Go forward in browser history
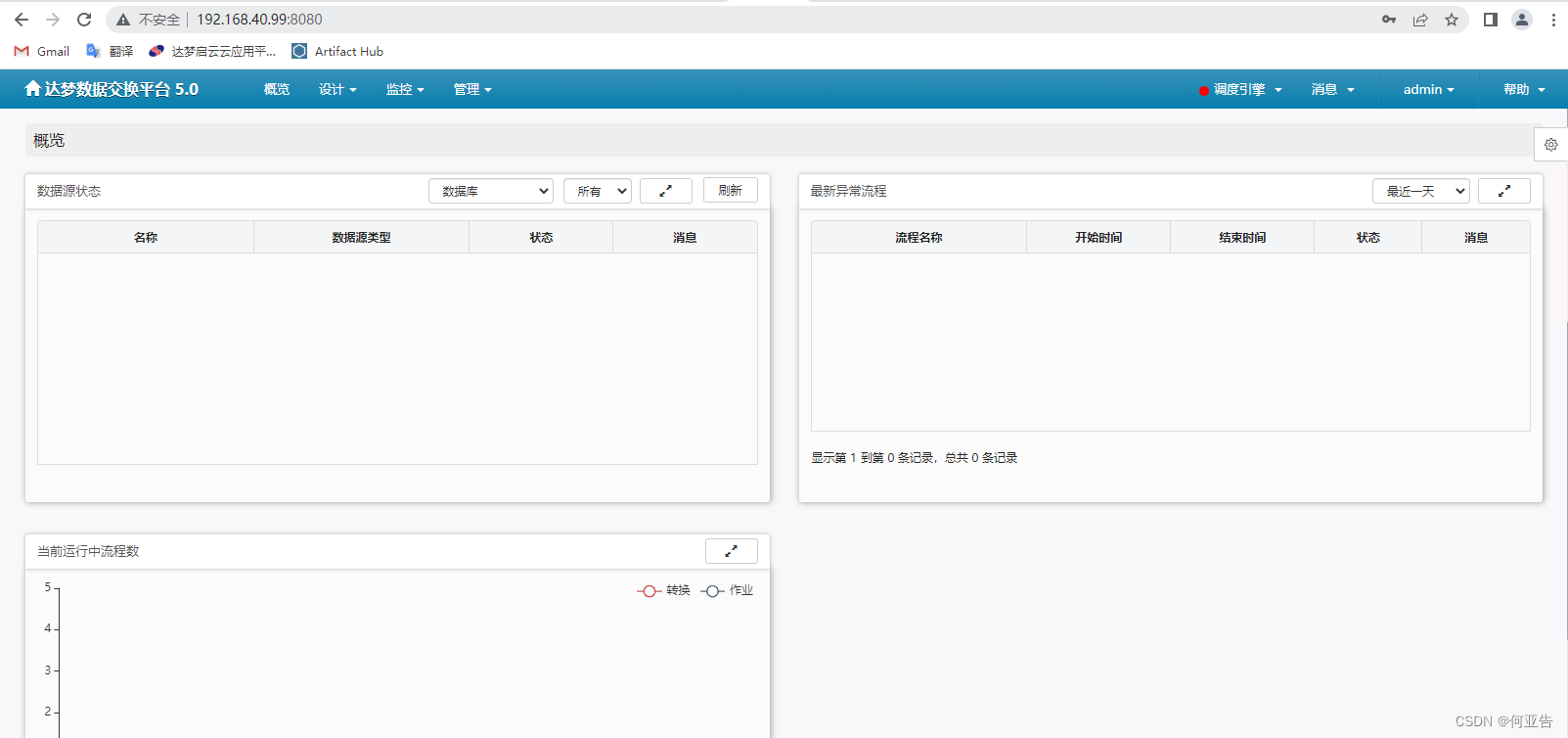This screenshot has width=1568, height=738. tap(53, 20)
